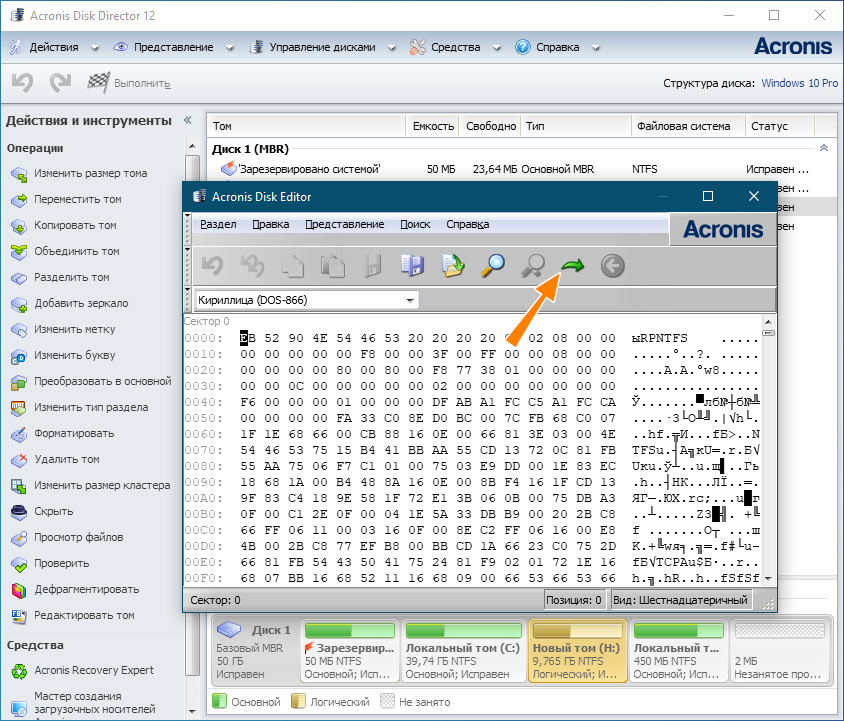The height and width of the screenshot is (721, 844).
Task: Click the gray back arrow icon
Action: (x=612, y=265)
